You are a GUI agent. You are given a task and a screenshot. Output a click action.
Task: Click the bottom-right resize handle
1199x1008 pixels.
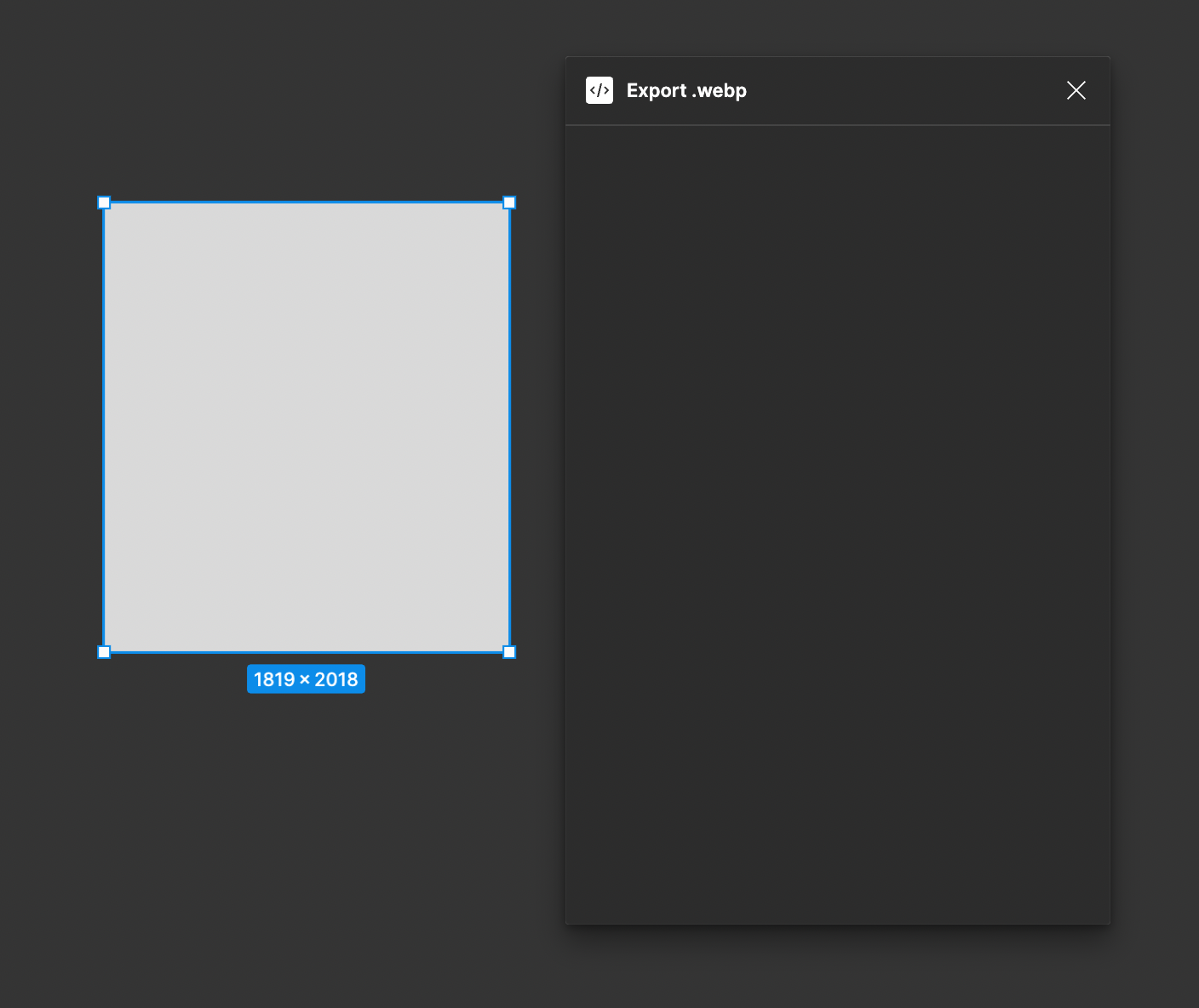(x=508, y=651)
